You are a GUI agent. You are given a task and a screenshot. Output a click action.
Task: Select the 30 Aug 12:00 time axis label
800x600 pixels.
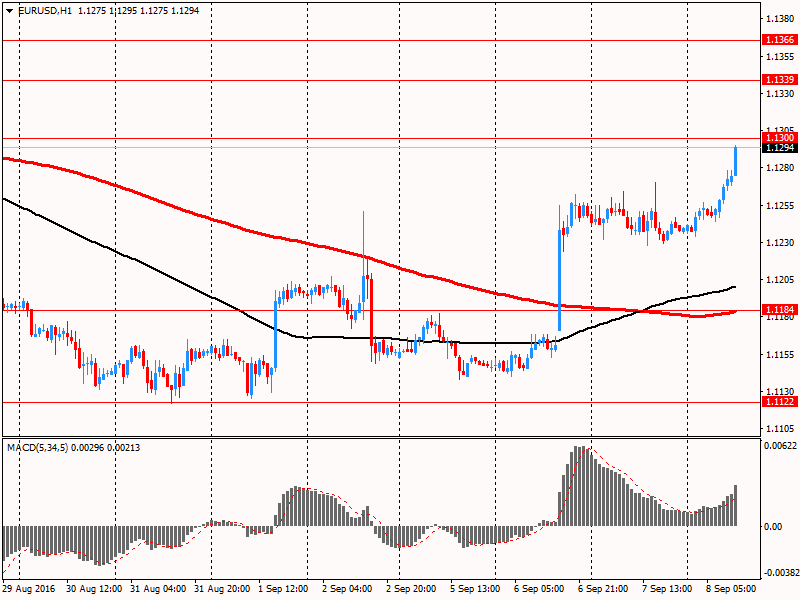pos(94,589)
